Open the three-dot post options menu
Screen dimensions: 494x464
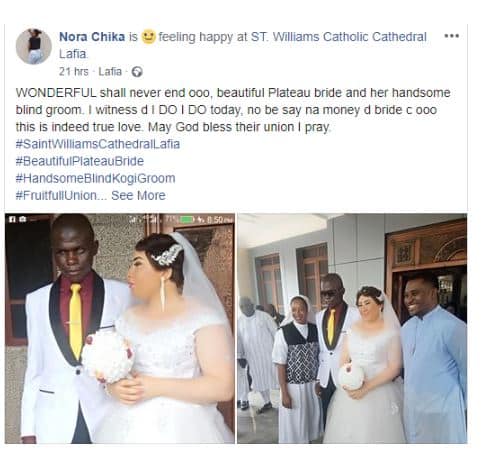point(452,36)
